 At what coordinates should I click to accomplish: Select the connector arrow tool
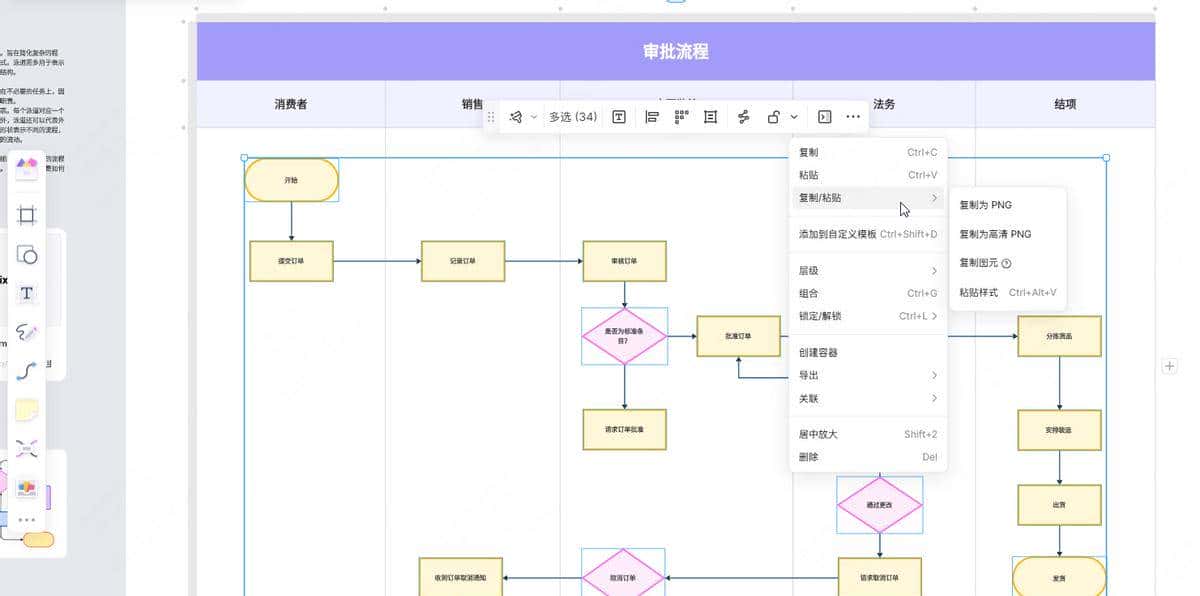27,372
